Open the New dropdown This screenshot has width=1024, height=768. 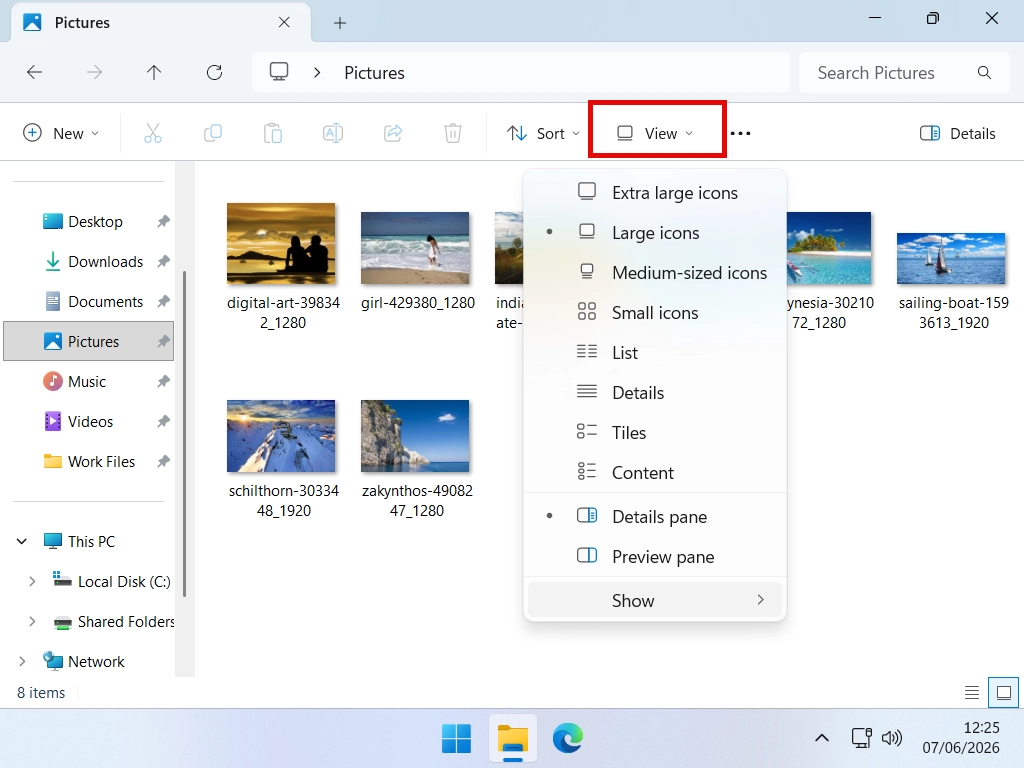click(x=61, y=133)
